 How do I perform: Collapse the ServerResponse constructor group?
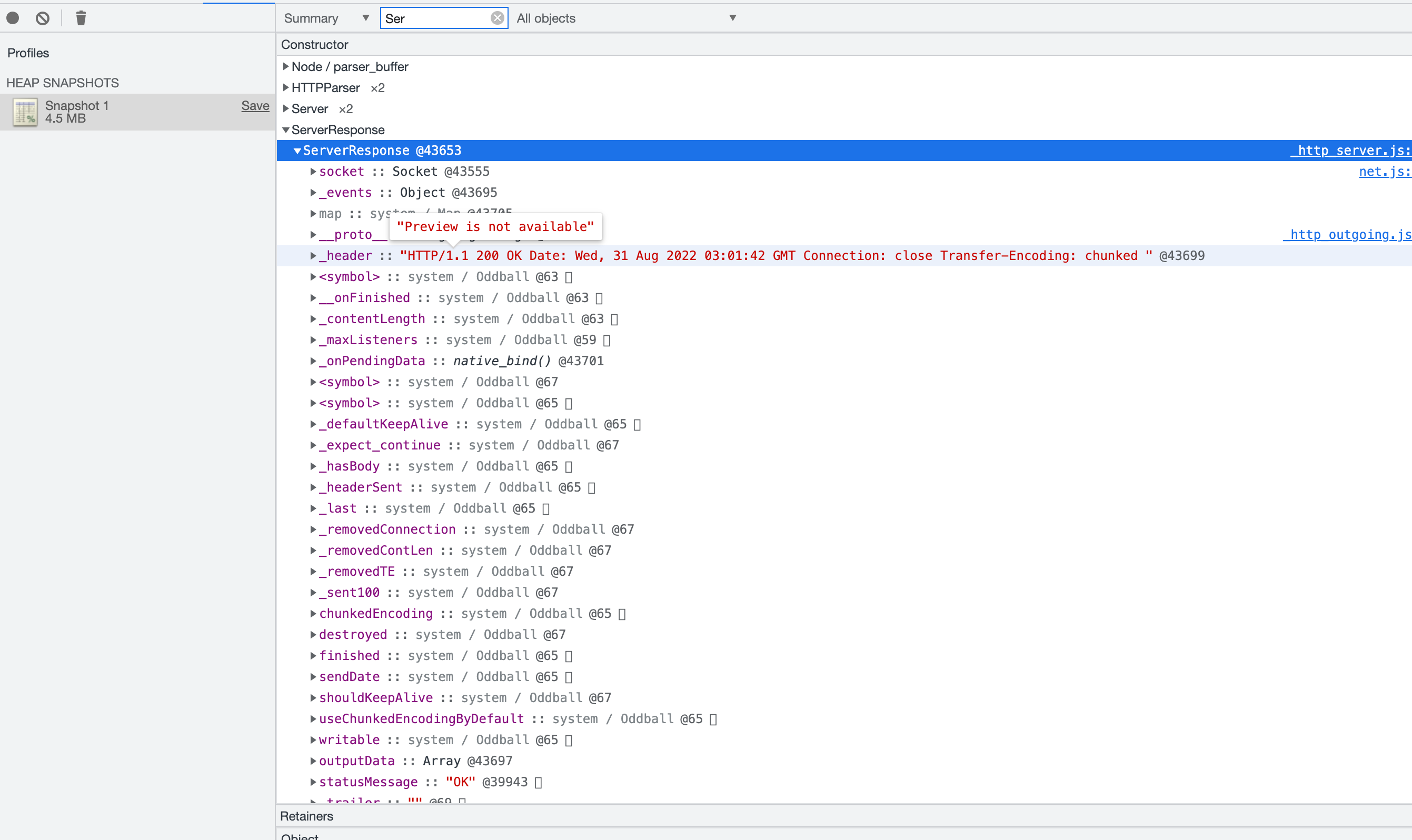[x=286, y=130]
